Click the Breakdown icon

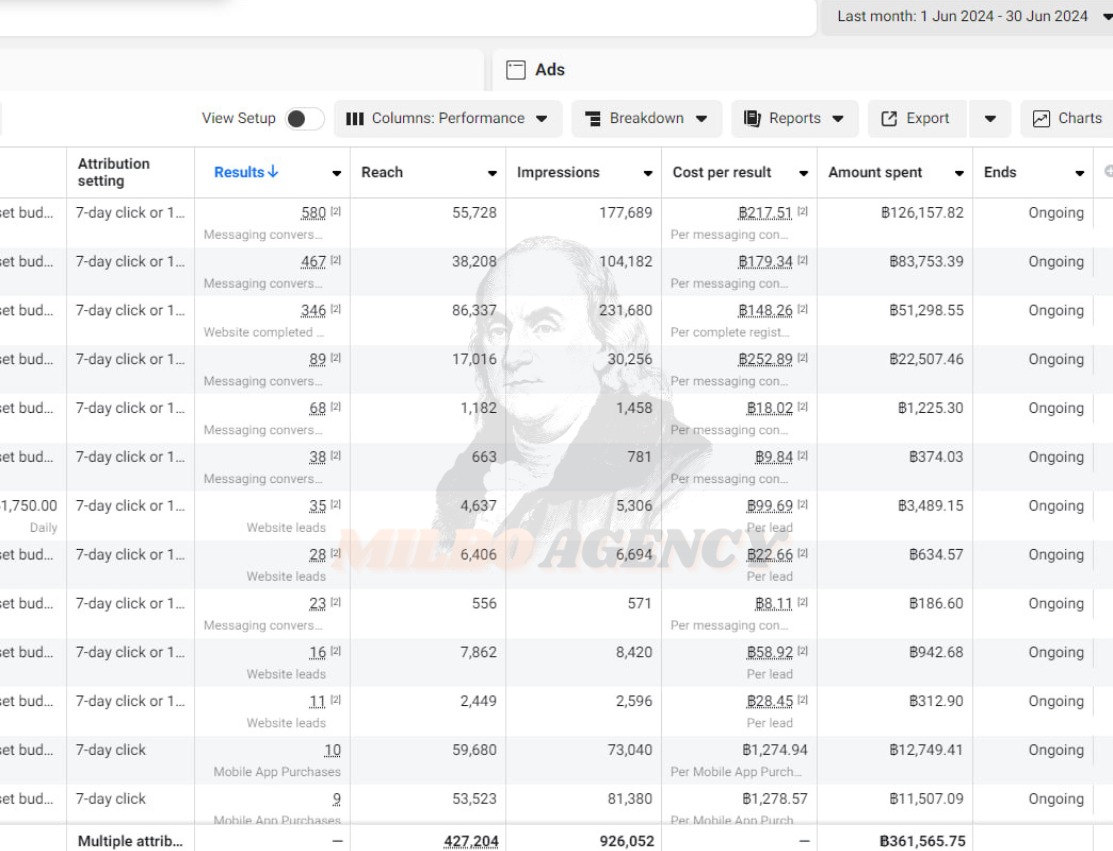click(593, 119)
